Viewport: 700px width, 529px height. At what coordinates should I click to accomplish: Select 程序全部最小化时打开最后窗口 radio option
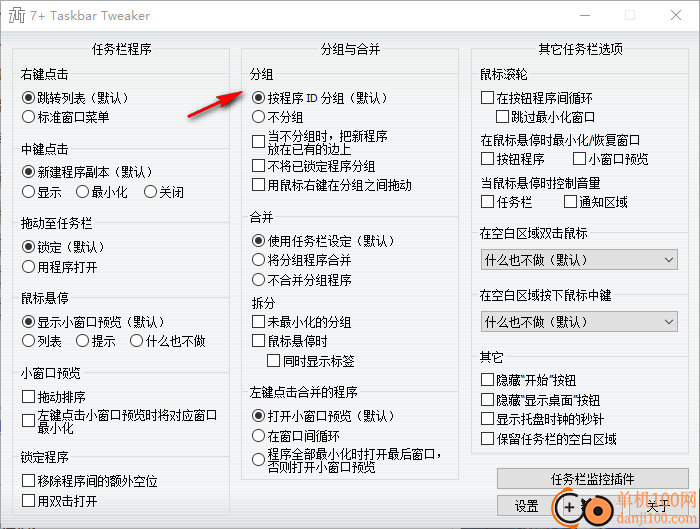point(258,460)
